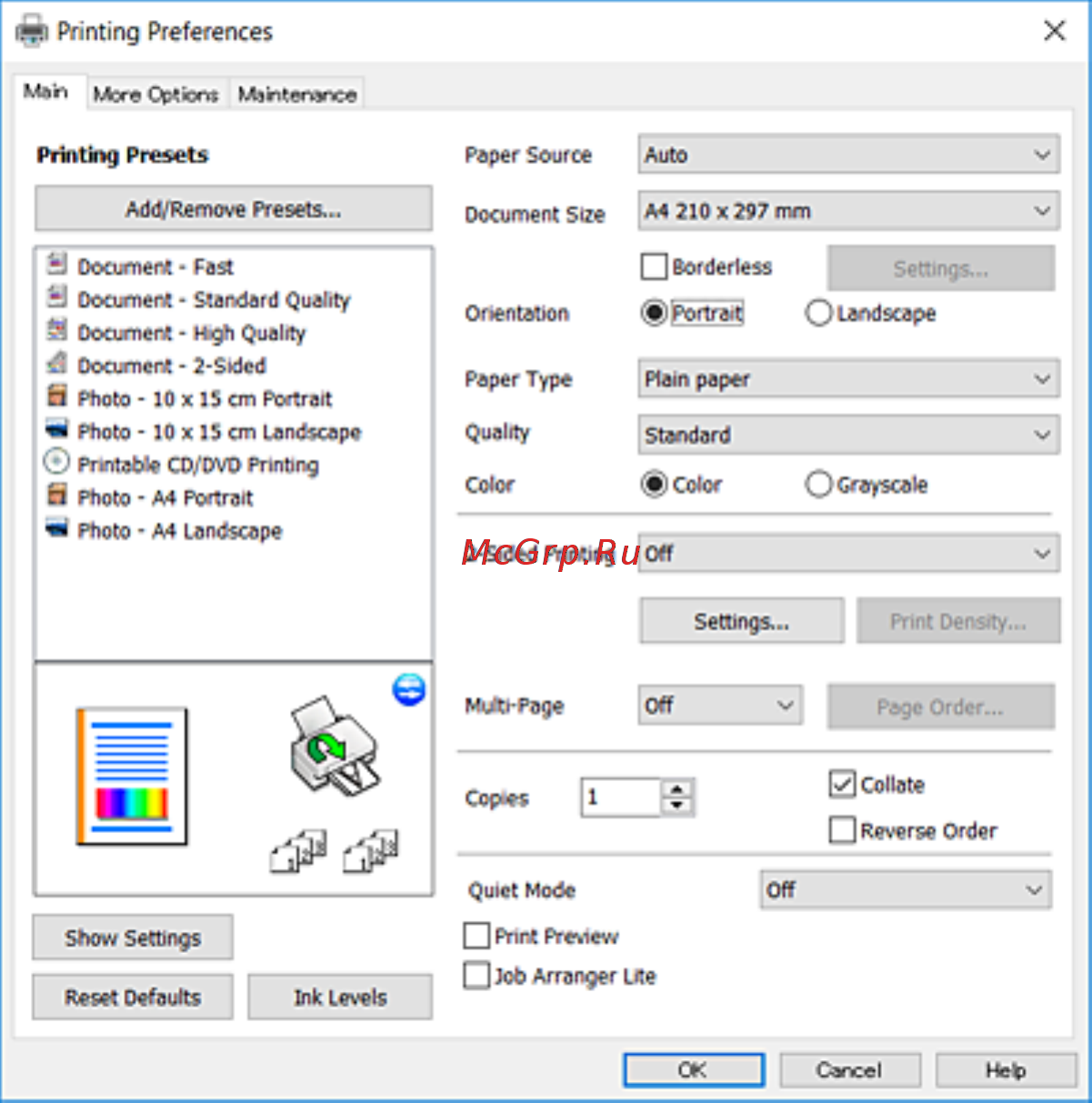Click the Document - 2-Sided preset icon
This screenshot has height=1103, width=1092.
tap(56, 364)
